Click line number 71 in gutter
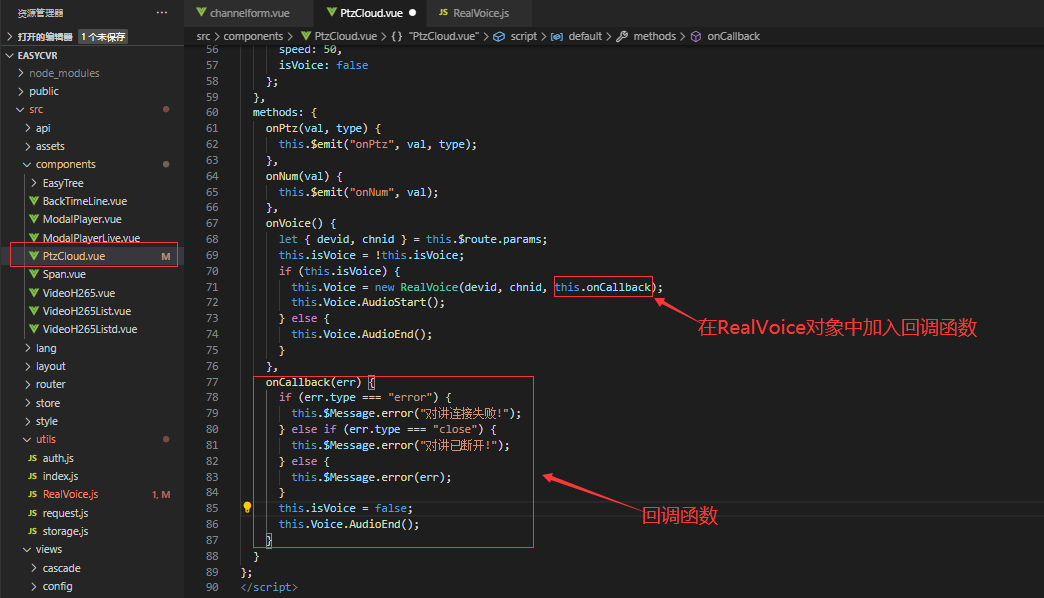The width and height of the screenshot is (1044, 598). click(x=212, y=287)
